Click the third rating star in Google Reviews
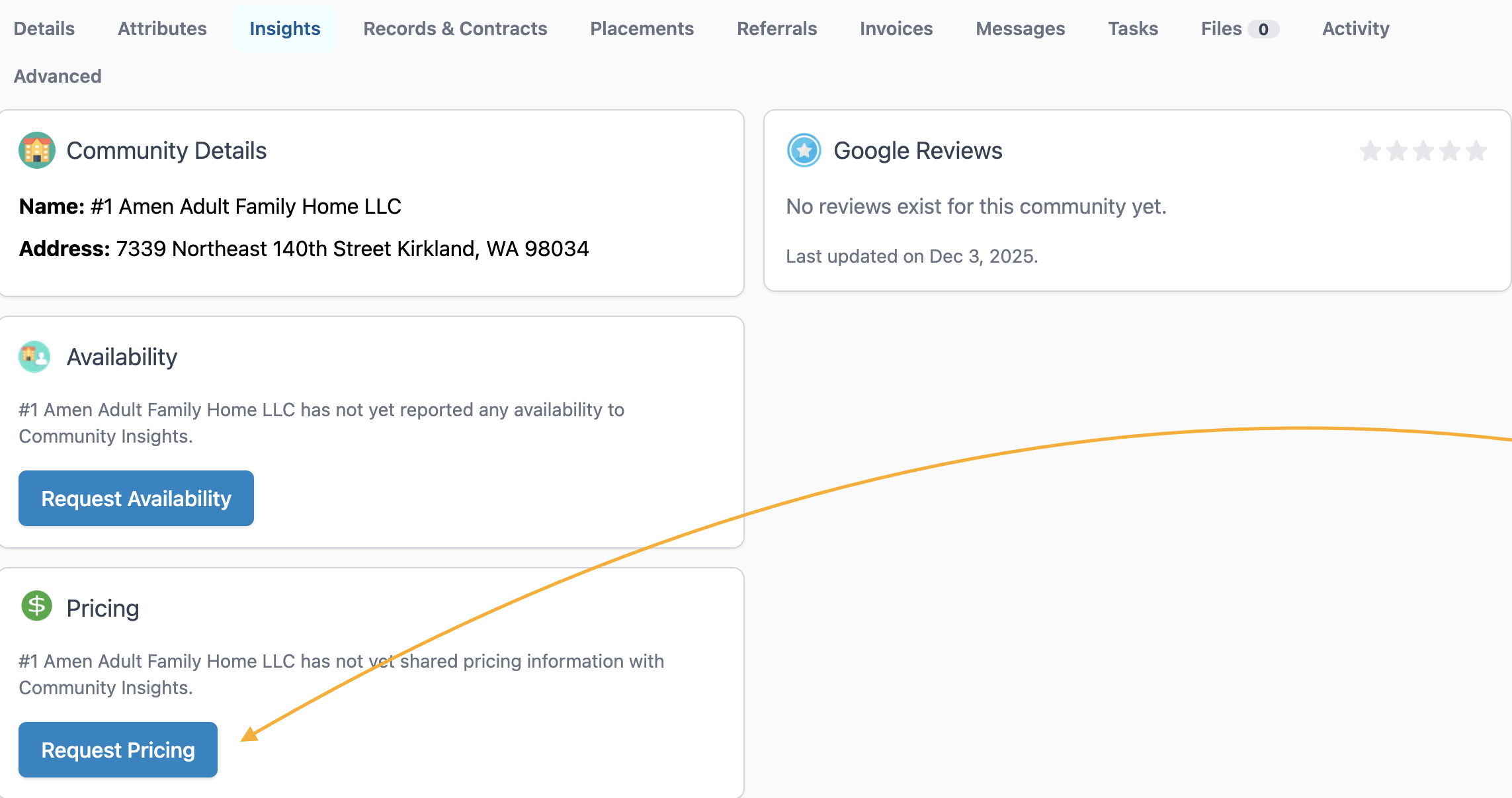The height and width of the screenshot is (798, 1512). tap(1423, 151)
